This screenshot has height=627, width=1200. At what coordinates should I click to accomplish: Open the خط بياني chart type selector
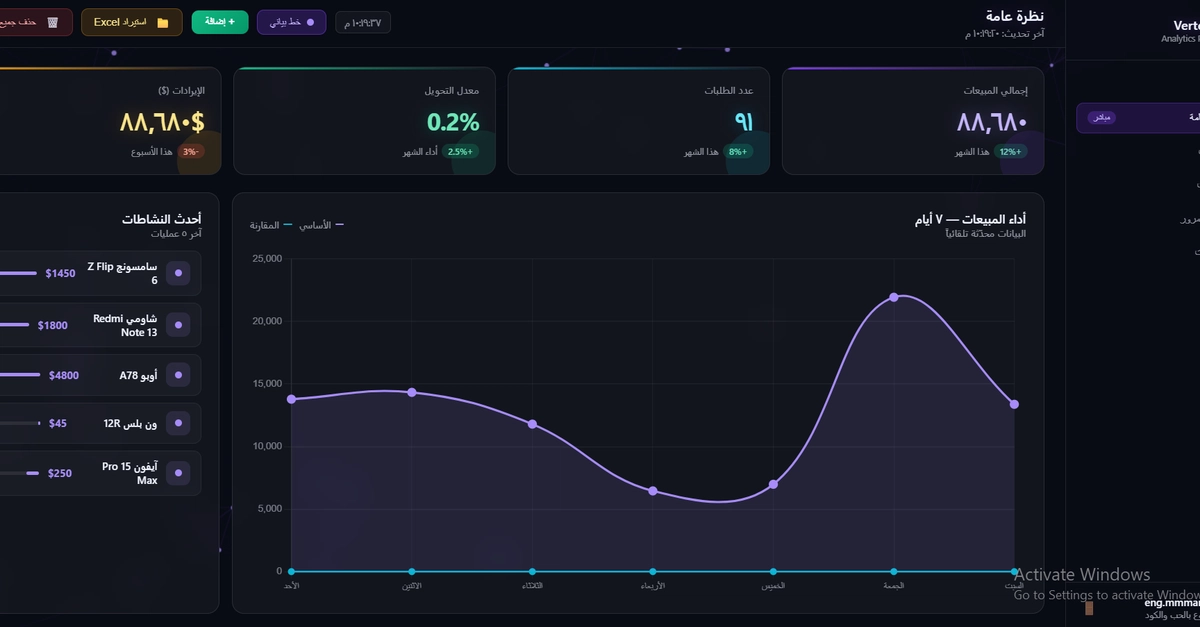[292, 22]
